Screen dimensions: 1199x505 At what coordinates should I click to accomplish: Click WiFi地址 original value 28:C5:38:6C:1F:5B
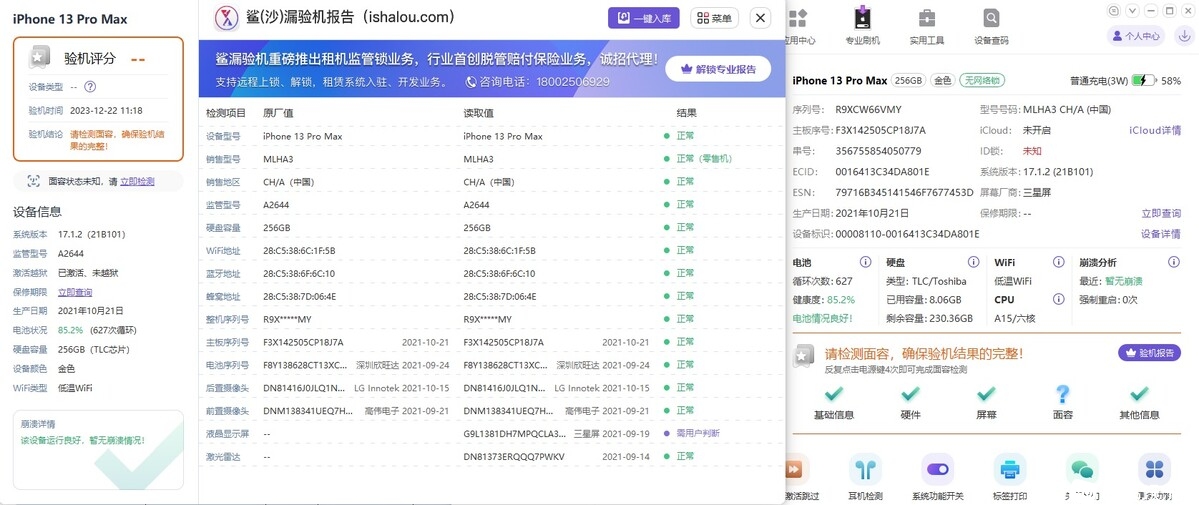[299, 250]
